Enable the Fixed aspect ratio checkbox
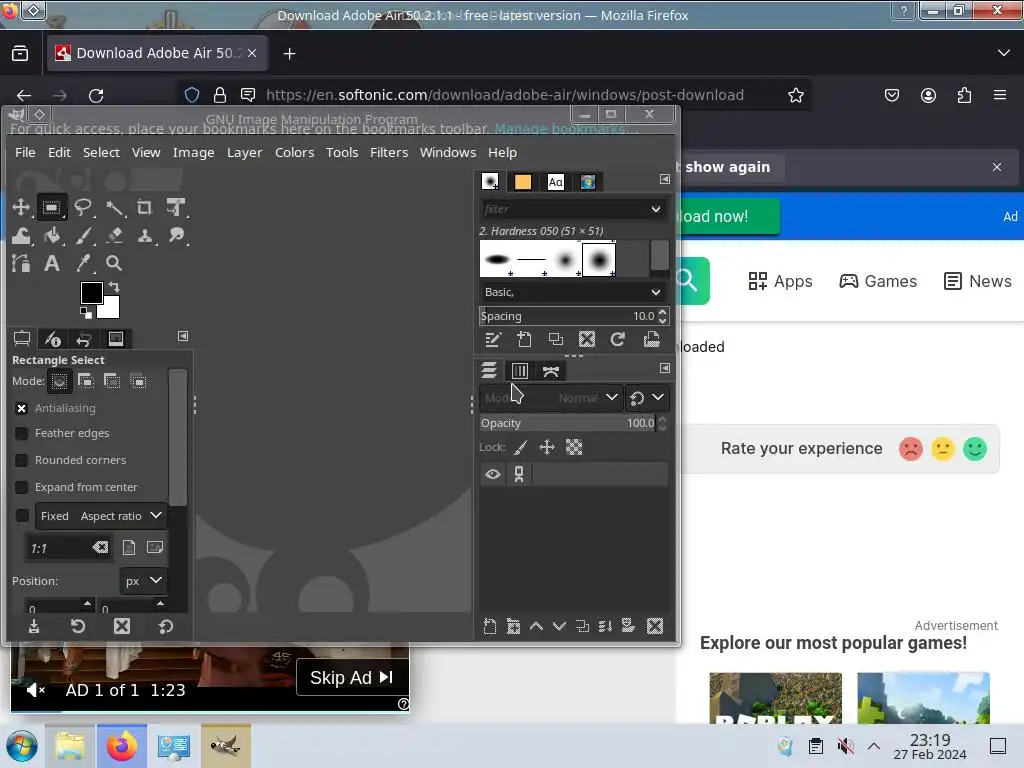This screenshot has height=768, width=1024. [x=22, y=516]
